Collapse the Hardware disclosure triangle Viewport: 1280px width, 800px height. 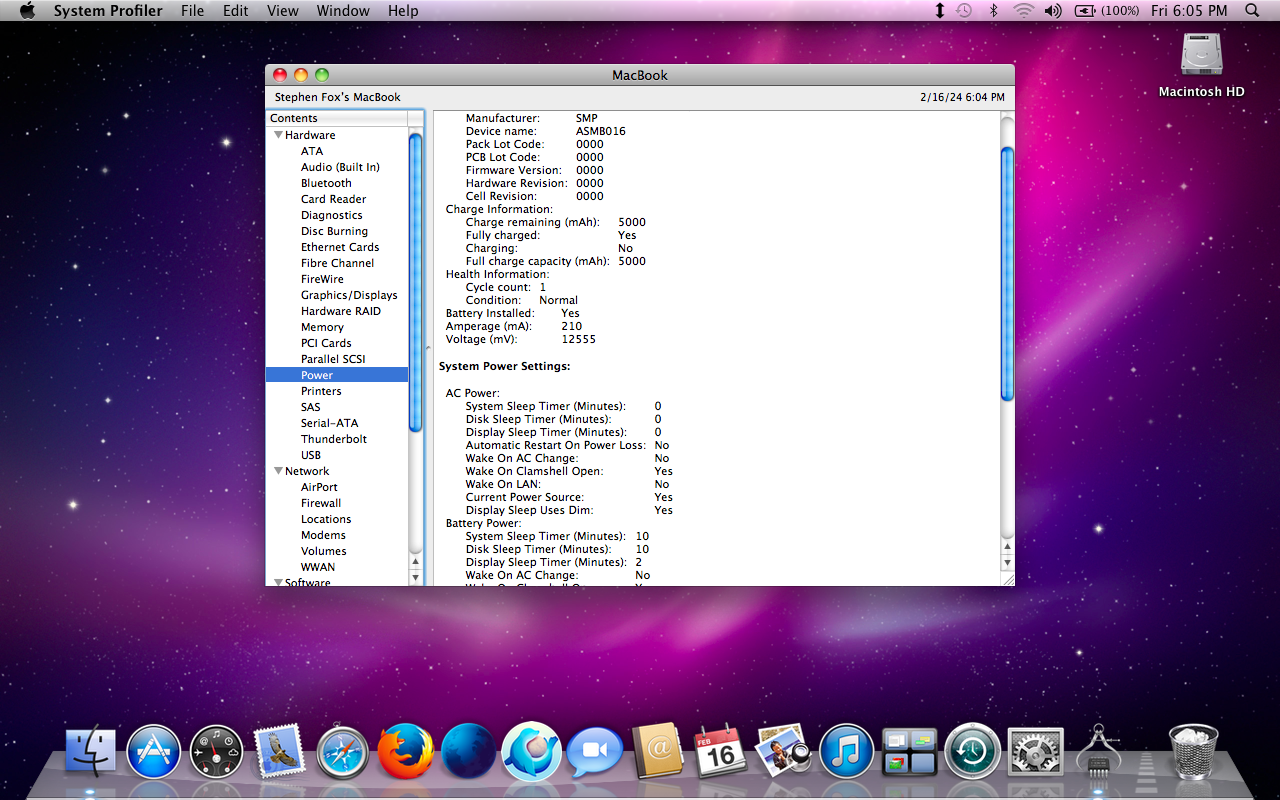(x=278, y=135)
